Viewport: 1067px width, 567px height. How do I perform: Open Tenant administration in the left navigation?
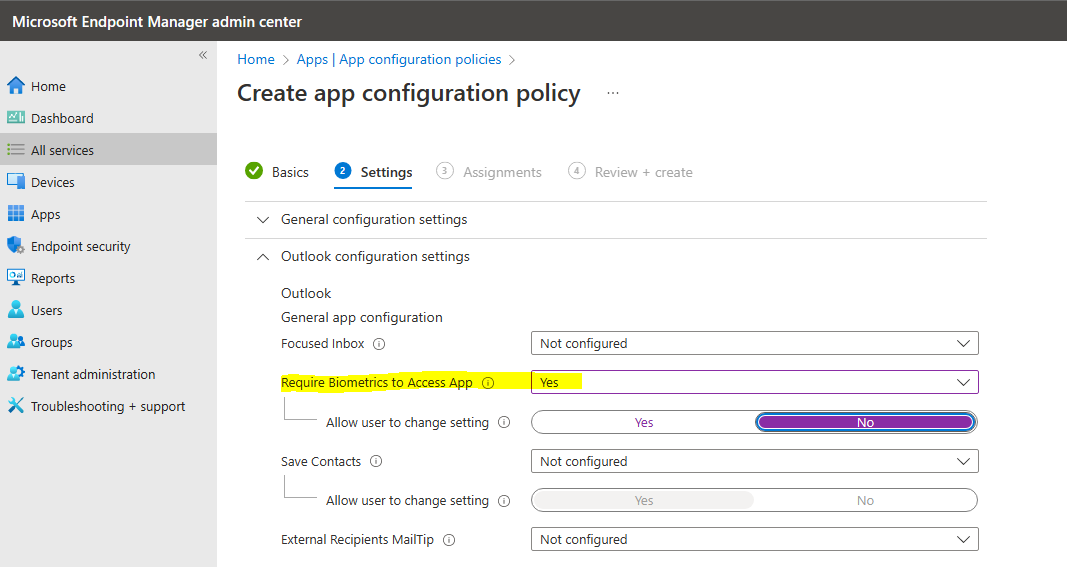point(108,374)
